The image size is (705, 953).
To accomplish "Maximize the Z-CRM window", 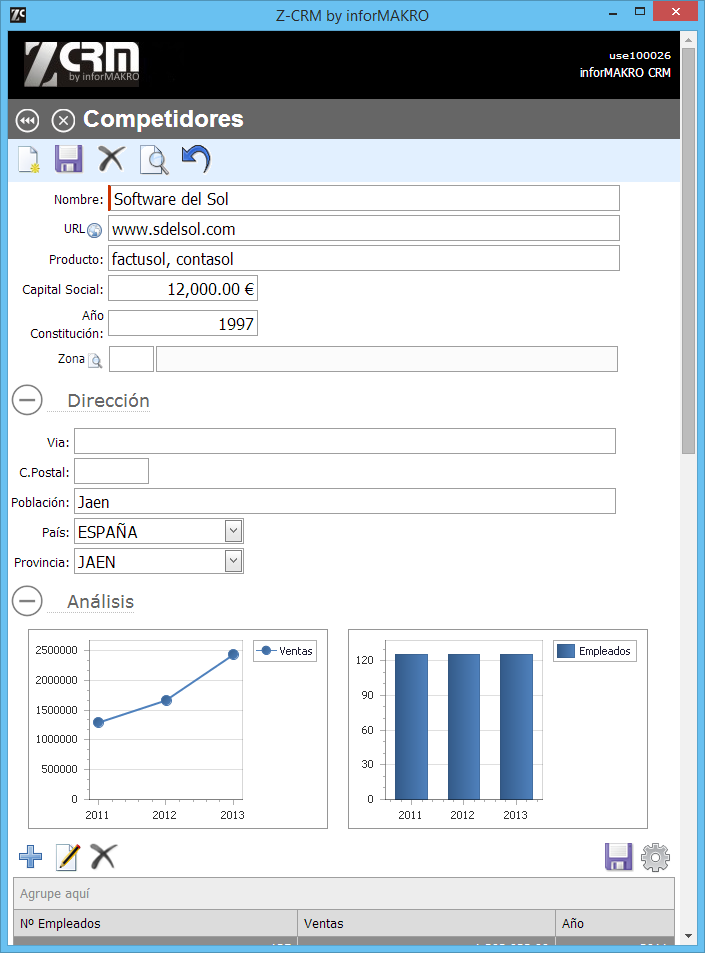I will click(x=639, y=12).
